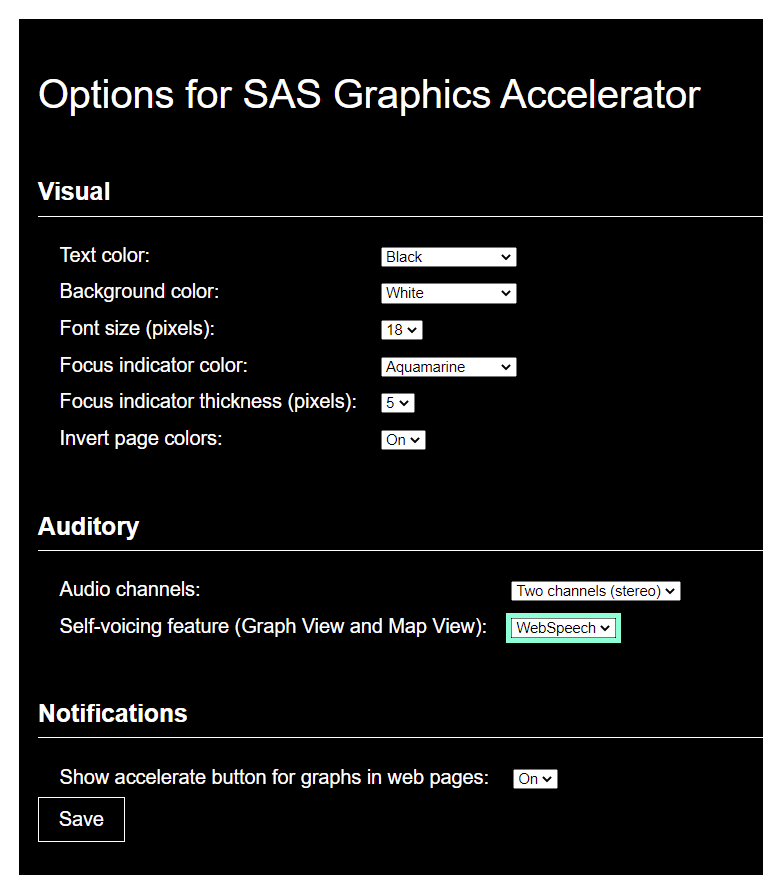
Task: Click the Text color label
Action: [x=104, y=255]
